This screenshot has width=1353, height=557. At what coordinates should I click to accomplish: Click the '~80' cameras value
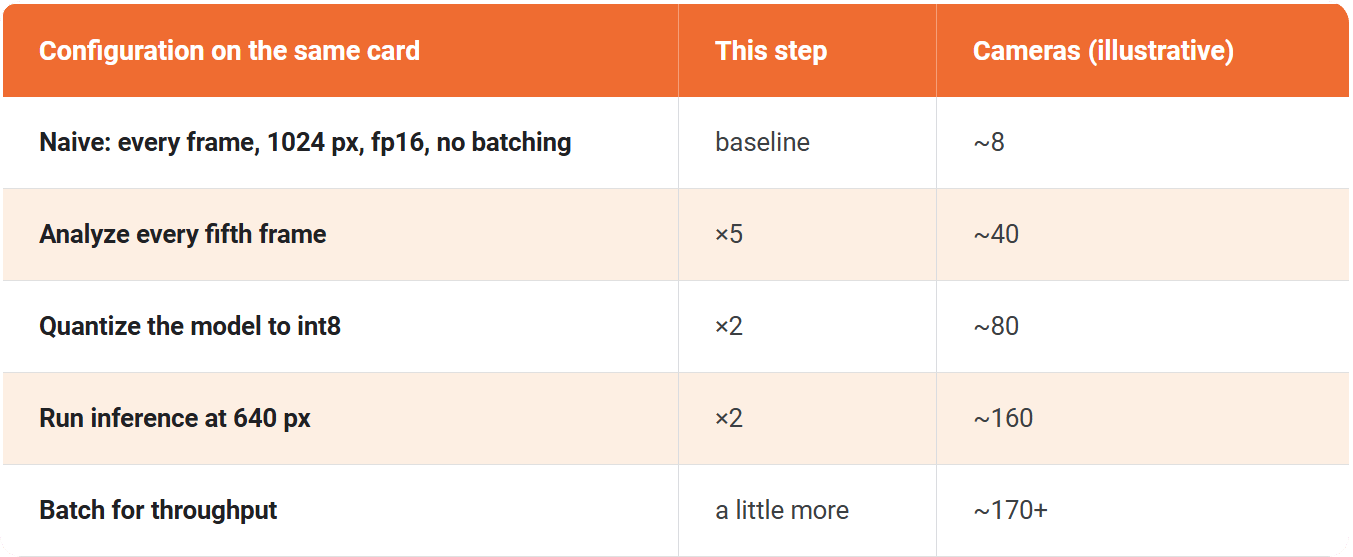(995, 326)
